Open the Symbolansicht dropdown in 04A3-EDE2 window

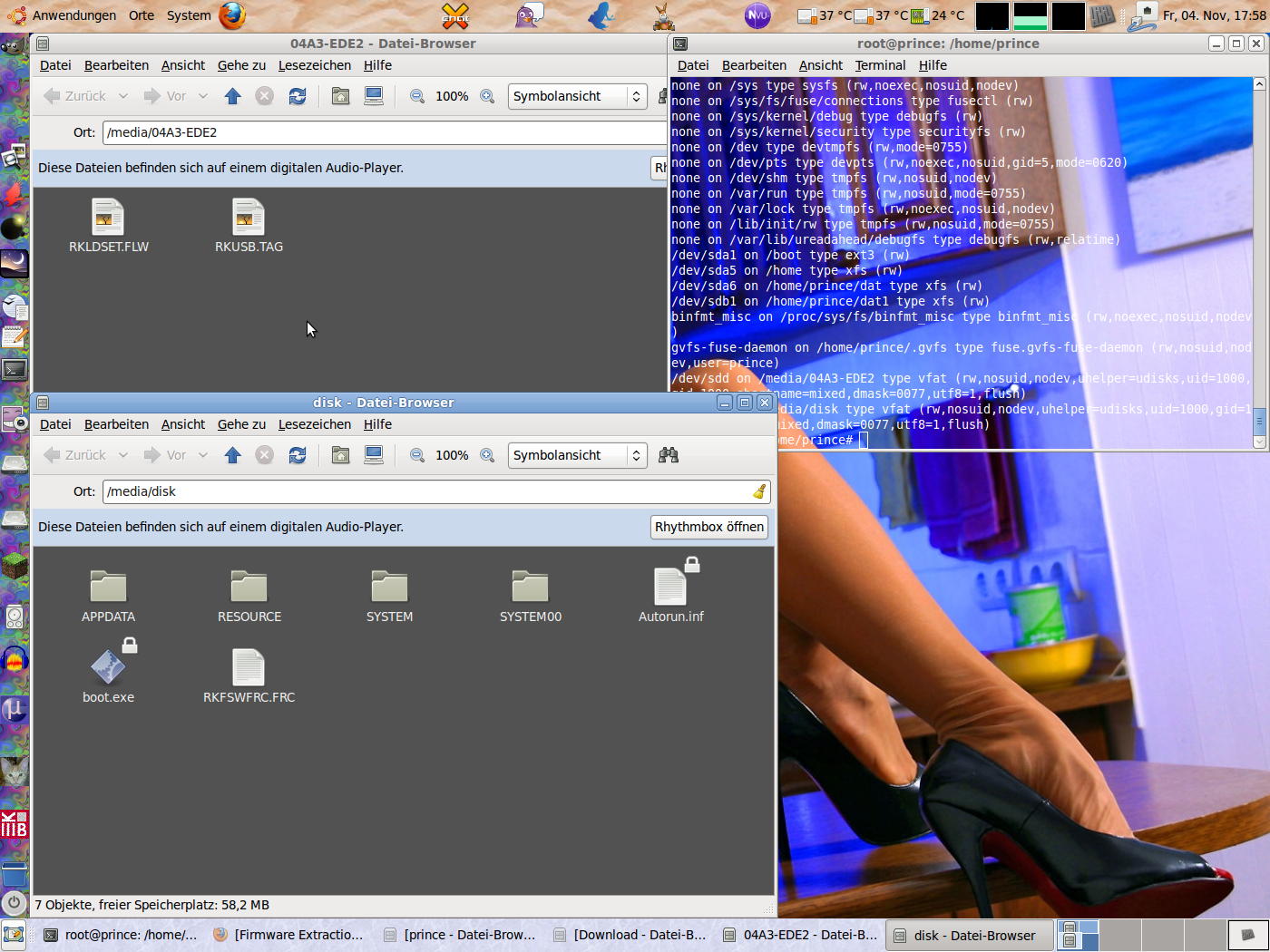[x=576, y=96]
